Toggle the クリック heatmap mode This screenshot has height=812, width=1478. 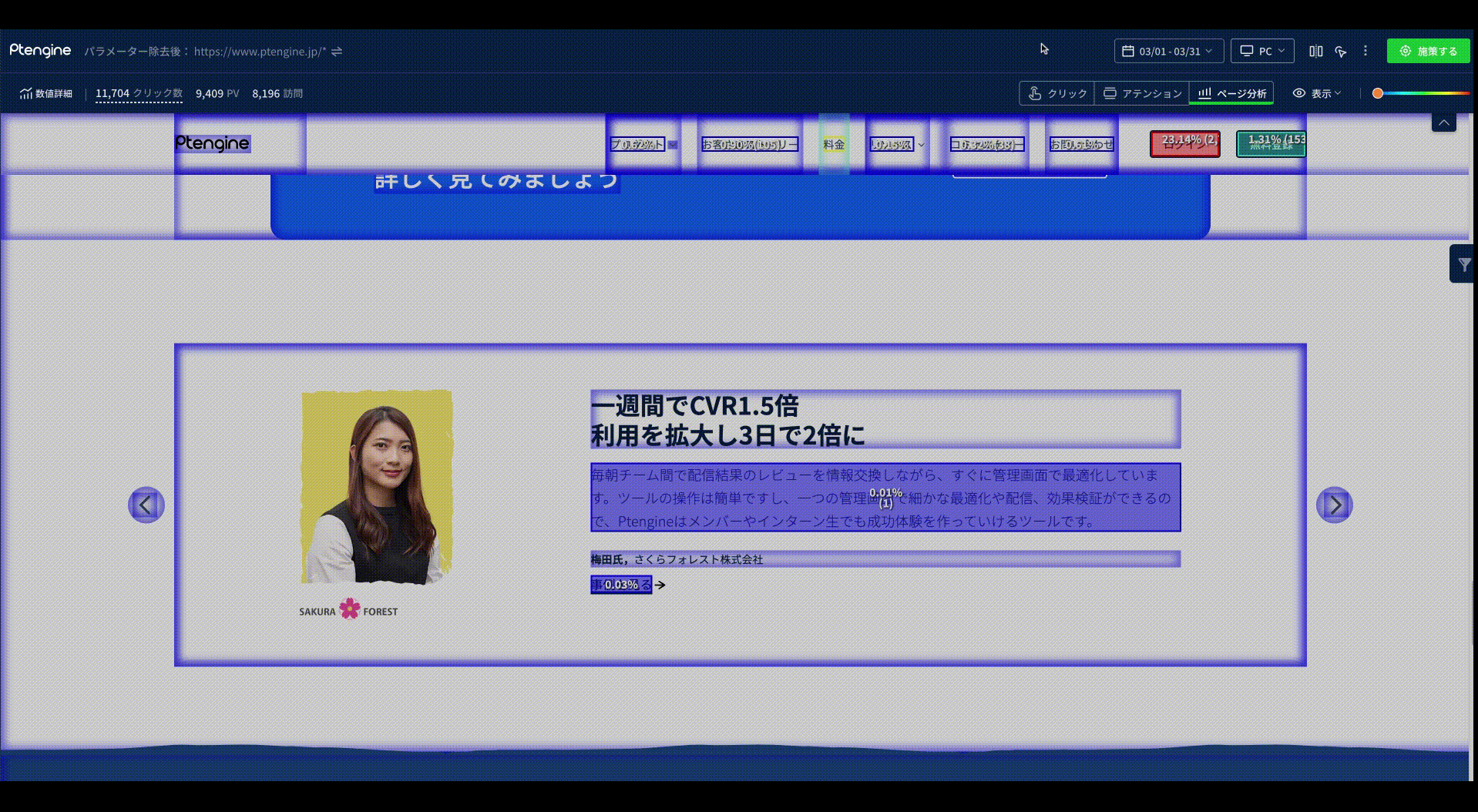click(x=1057, y=93)
